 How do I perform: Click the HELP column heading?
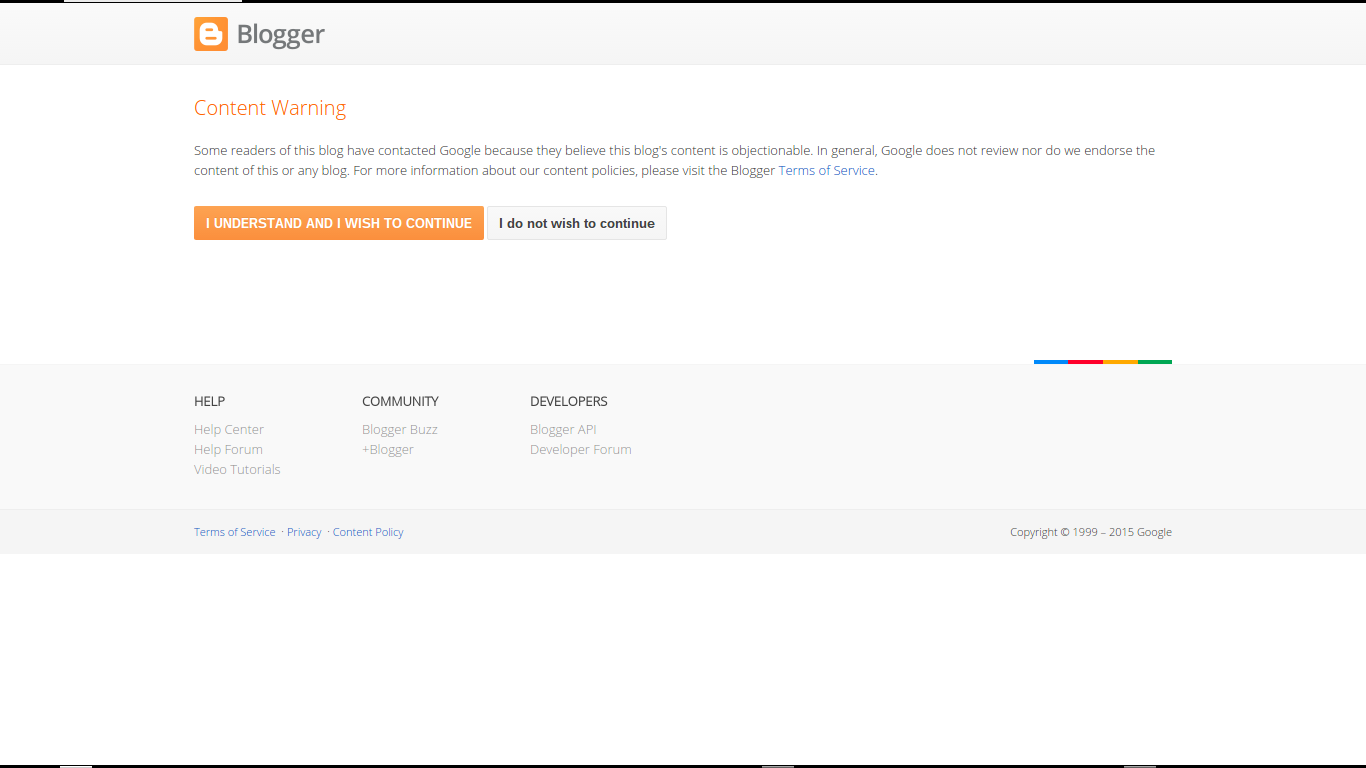(209, 401)
